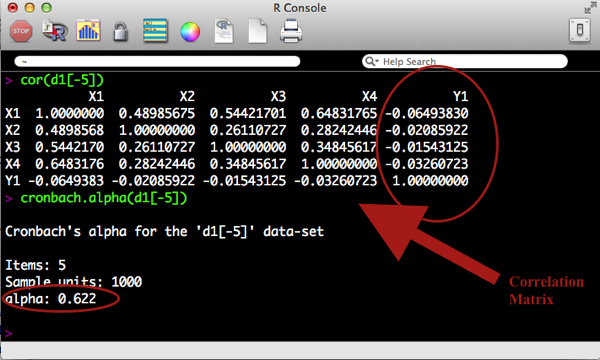Click the "Cronbach's alpha for the" output line
The width and height of the screenshot is (600, 360).
tap(165, 231)
